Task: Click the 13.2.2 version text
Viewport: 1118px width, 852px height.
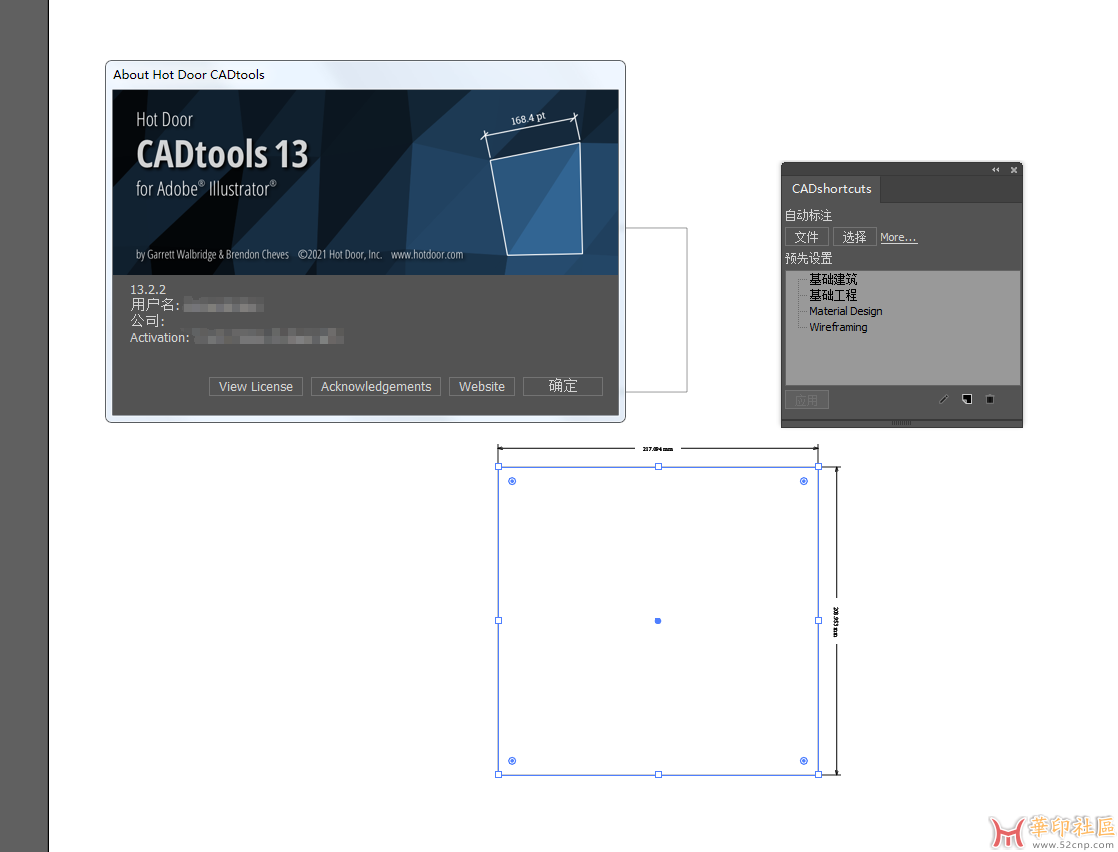Action: [148, 289]
